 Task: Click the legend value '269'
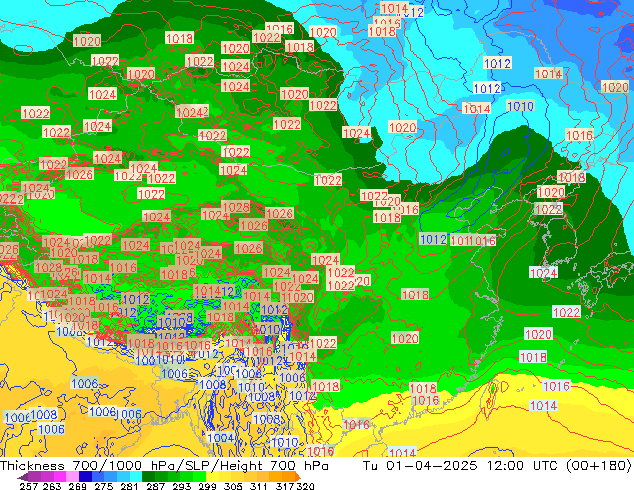click(78, 486)
